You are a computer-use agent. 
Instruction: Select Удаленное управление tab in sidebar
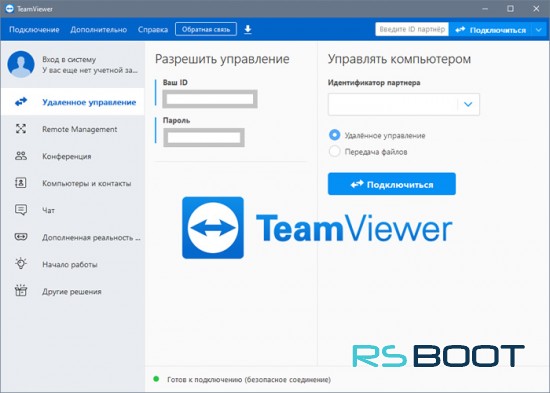point(73,102)
